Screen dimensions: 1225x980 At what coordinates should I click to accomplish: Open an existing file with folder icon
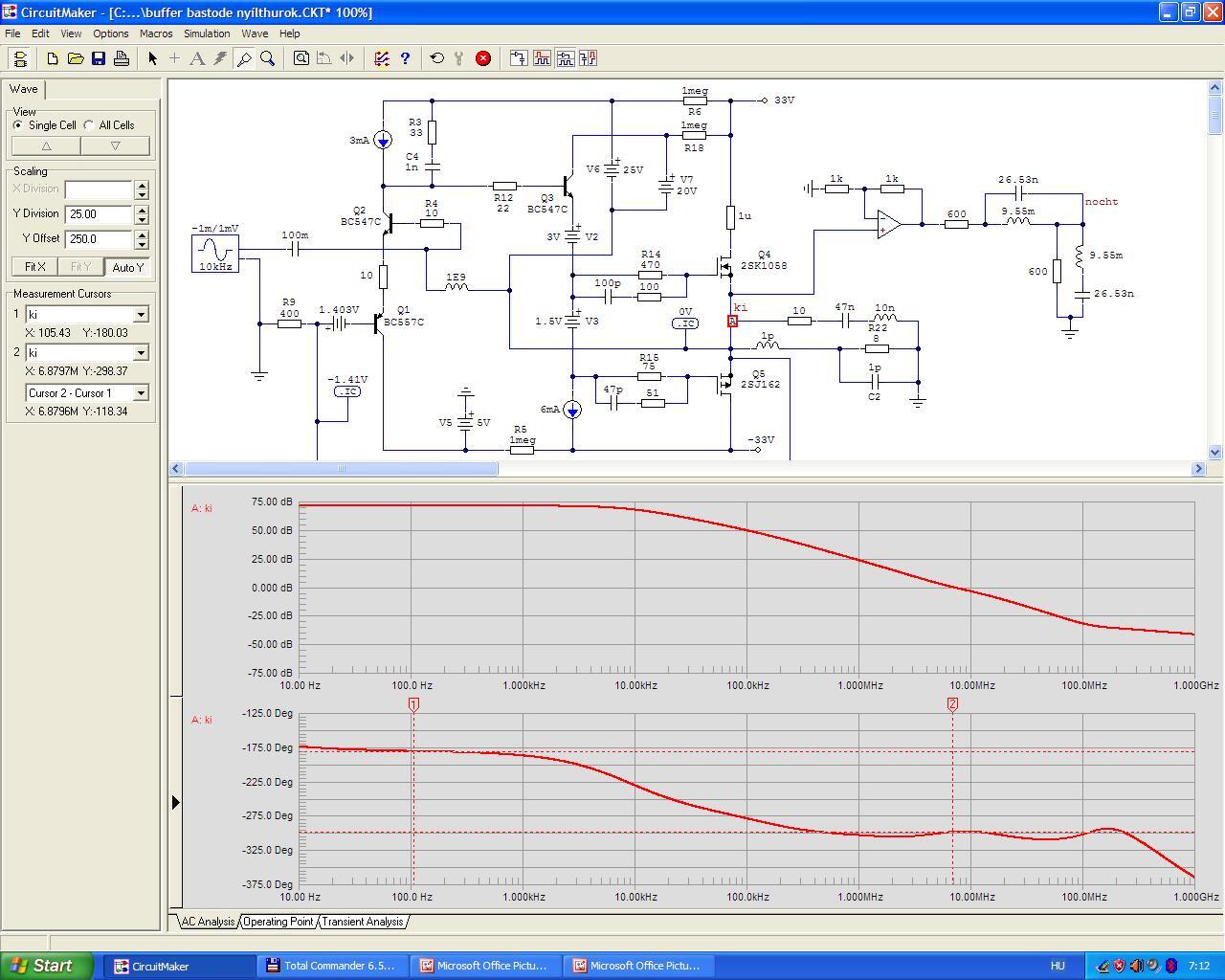pyautogui.click(x=76, y=58)
